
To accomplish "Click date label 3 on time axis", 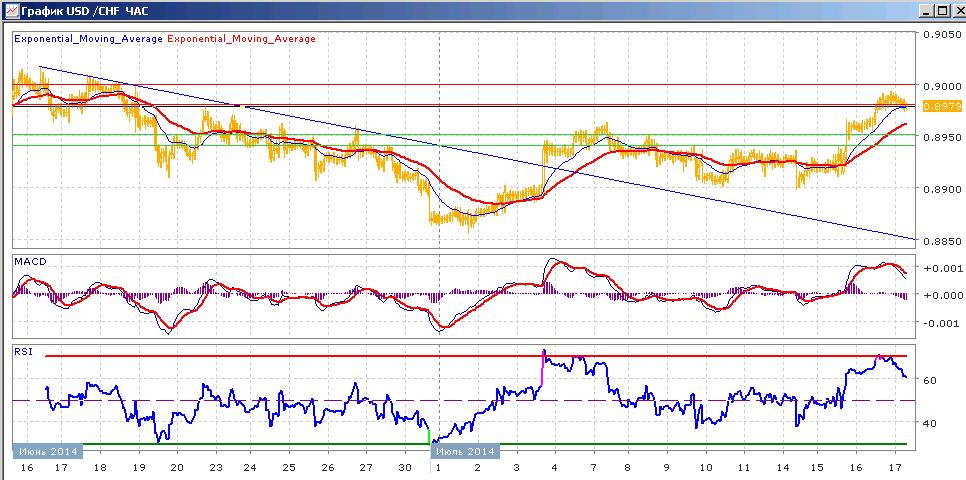I will tap(515, 467).
